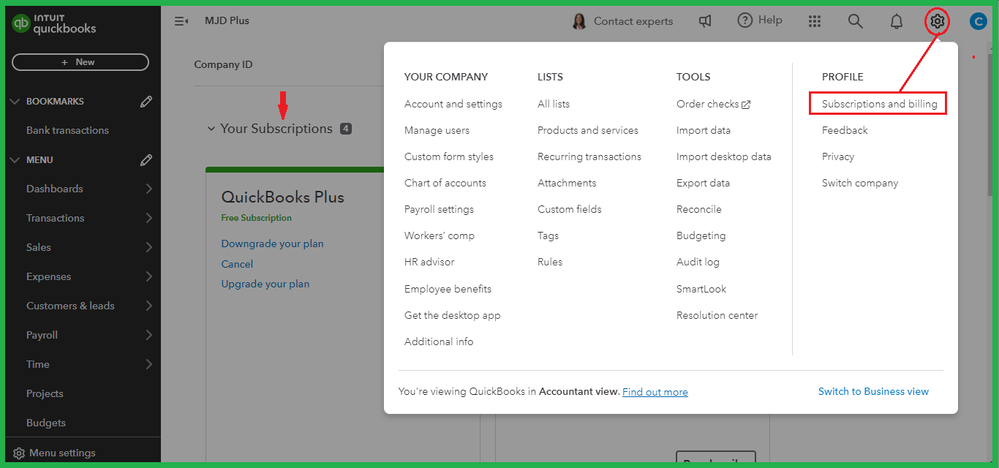The width and height of the screenshot is (999, 468).
Task: Expand the Payroll submenu arrow
Action: point(148,335)
